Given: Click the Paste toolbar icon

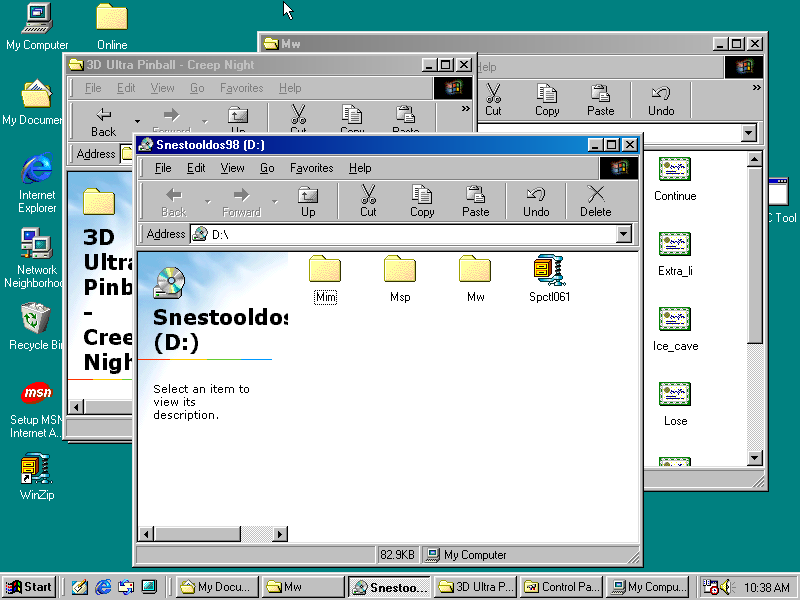Looking at the screenshot, I should [476, 200].
